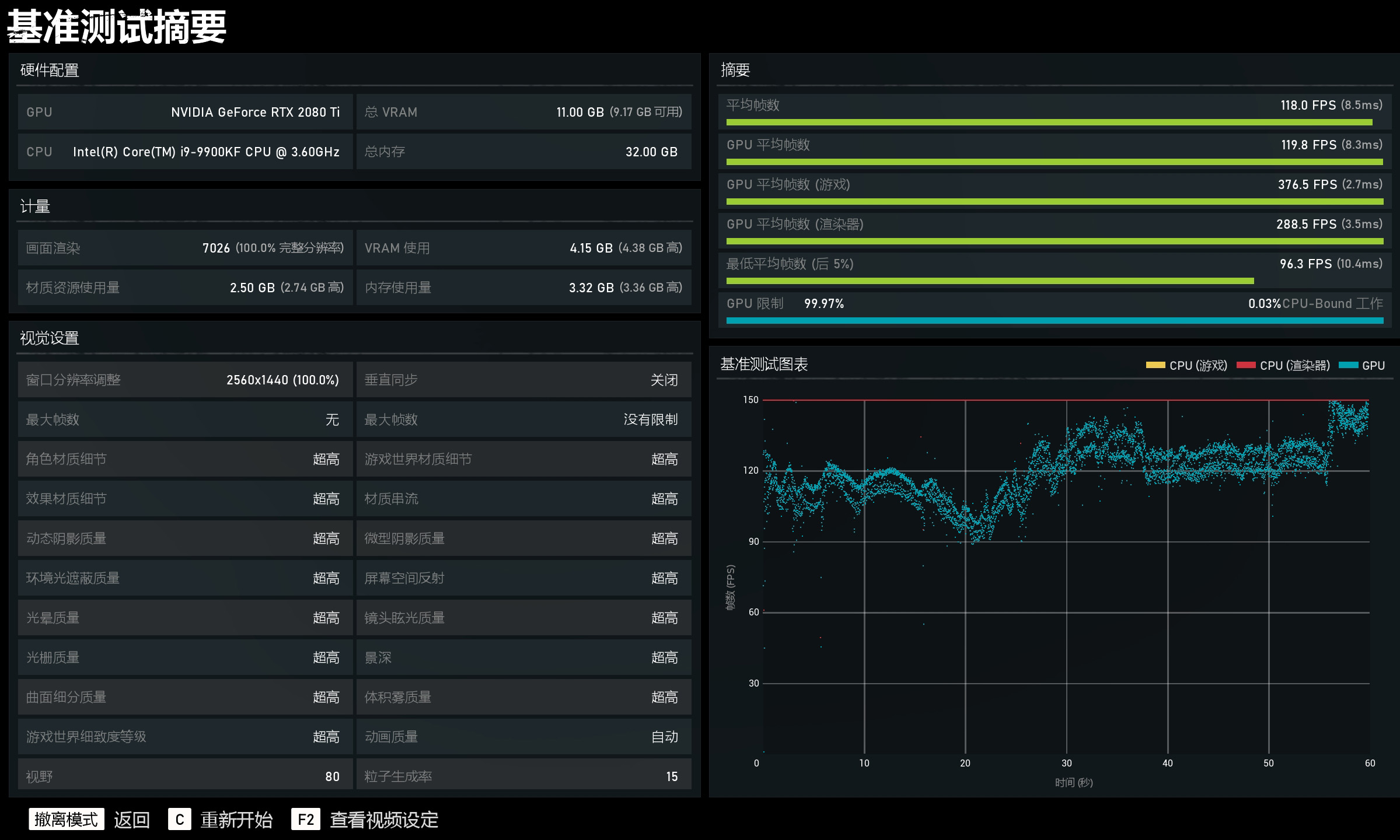Click the 最低平均帧数 (后 5%) row
This screenshot has width=1400, height=840.
click(x=1054, y=271)
